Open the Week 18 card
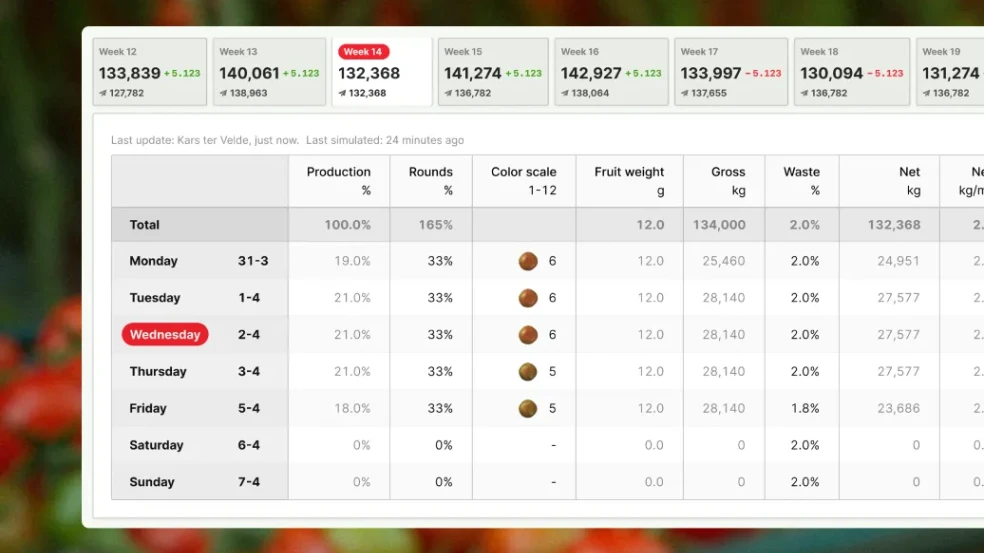Image resolution: width=984 pixels, height=553 pixels. (x=852, y=72)
